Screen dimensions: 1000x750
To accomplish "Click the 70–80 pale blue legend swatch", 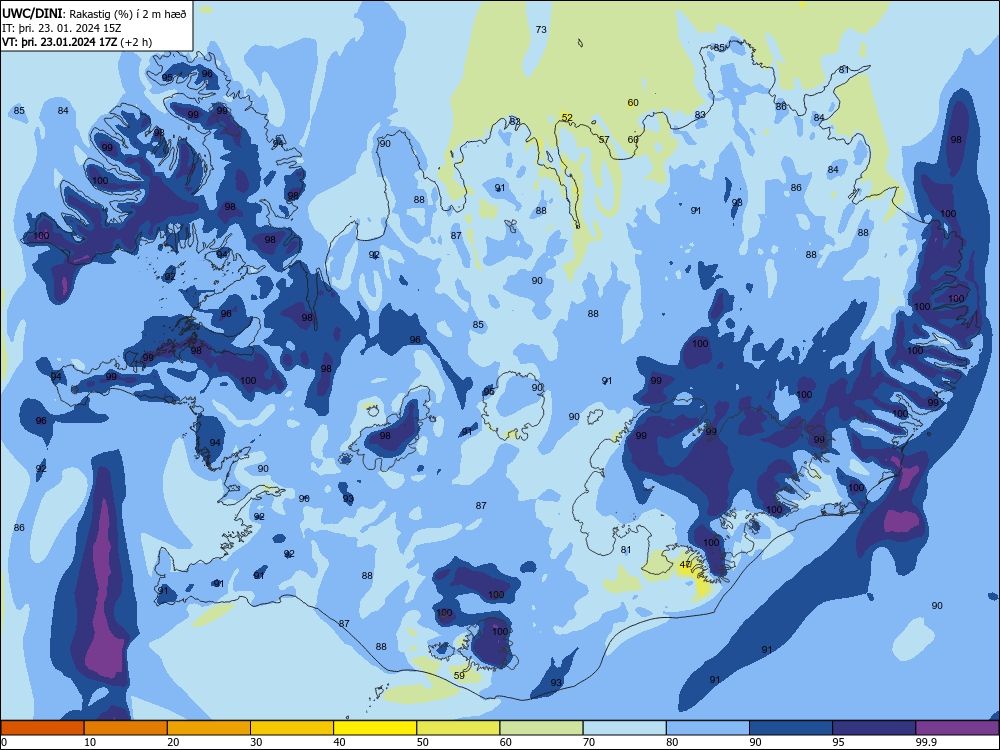I will [624, 728].
